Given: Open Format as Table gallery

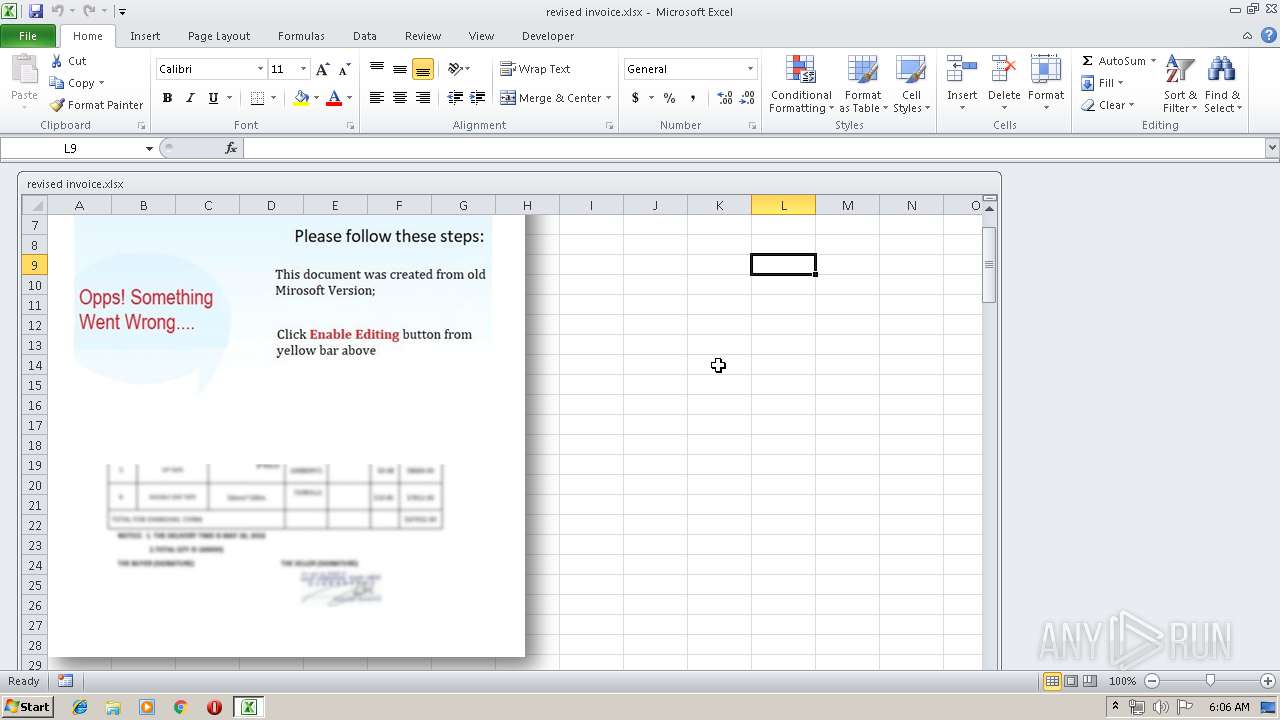Looking at the screenshot, I should [863, 85].
